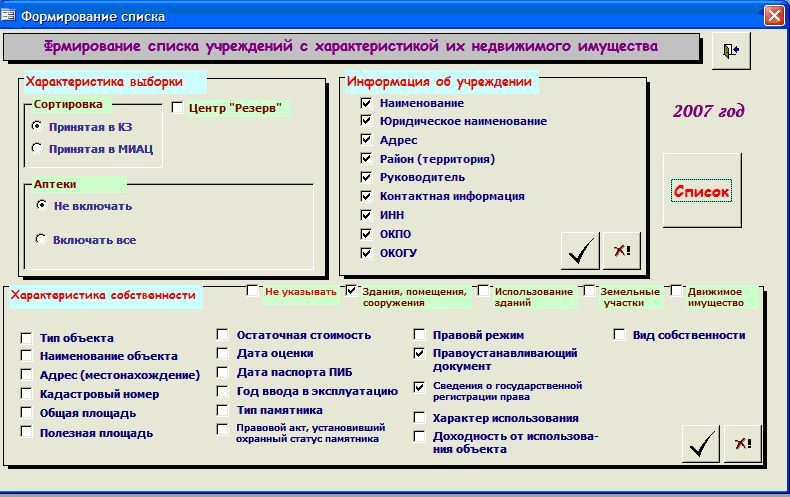790x497 pixels.
Task: Toggle the ИНН checkbox
Action: [x=367, y=215]
